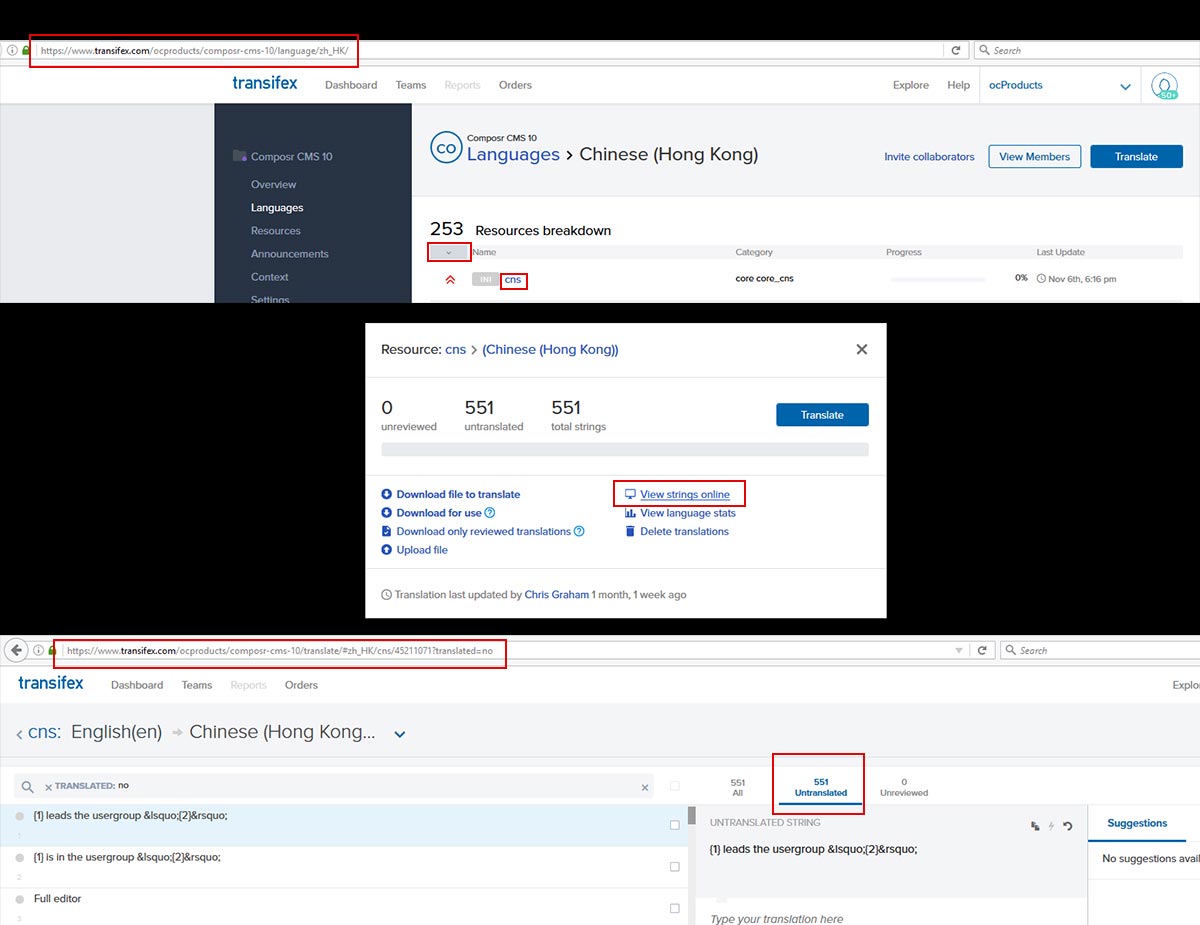
Task: Click the undo icon above the untranslated string
Action: [x=1068, y=826]
